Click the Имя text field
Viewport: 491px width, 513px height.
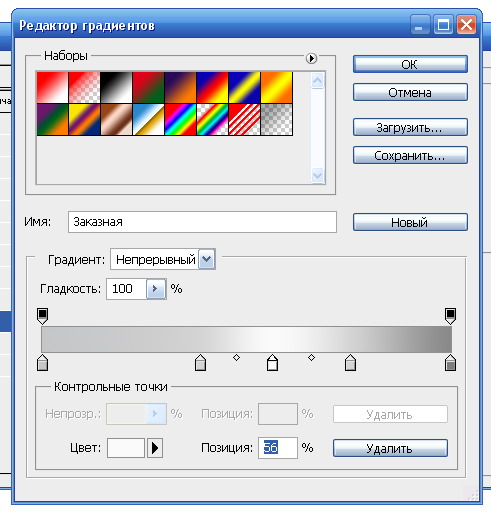[202, 222]
